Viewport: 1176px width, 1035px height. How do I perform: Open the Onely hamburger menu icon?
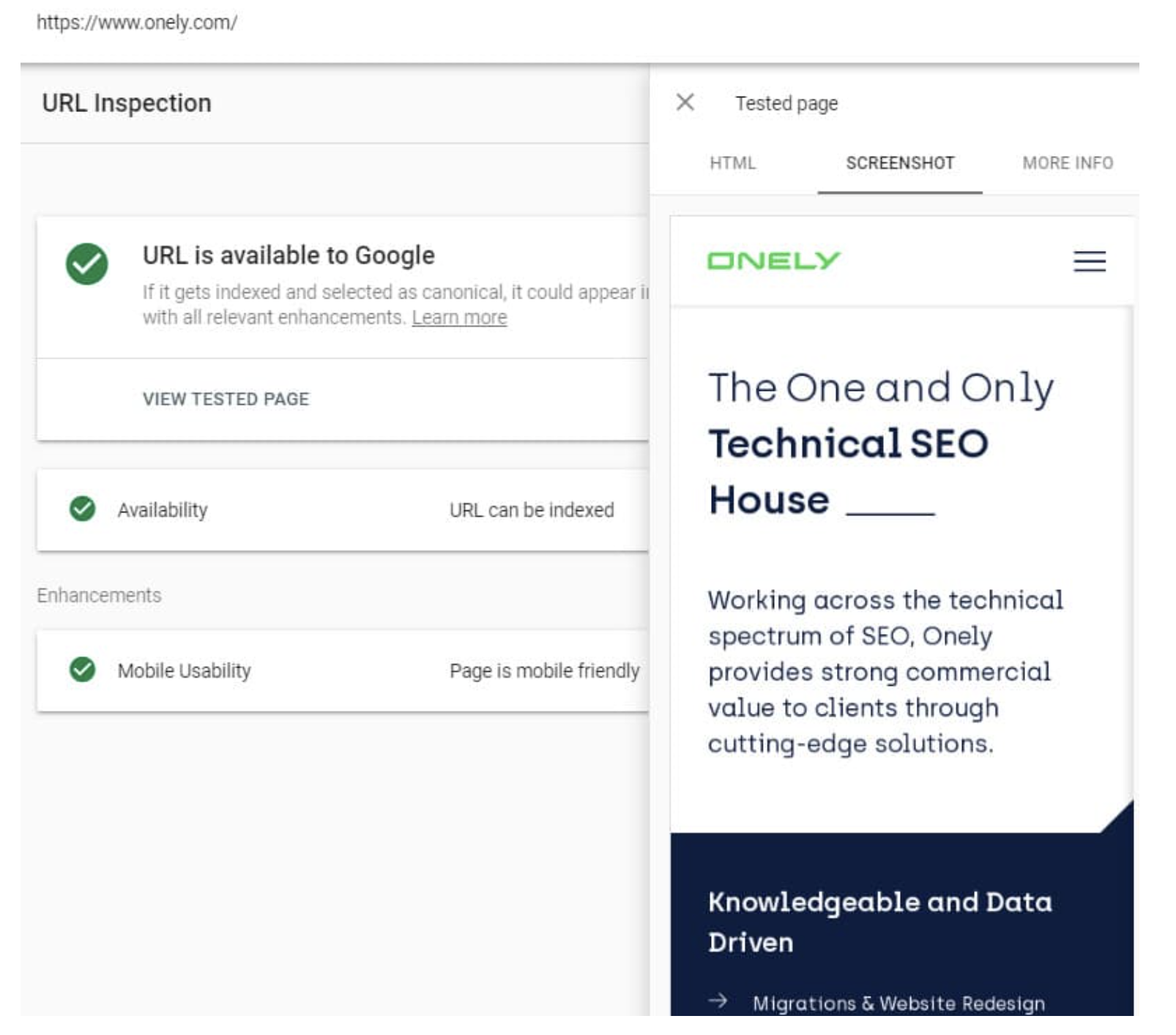point(1089,261)
